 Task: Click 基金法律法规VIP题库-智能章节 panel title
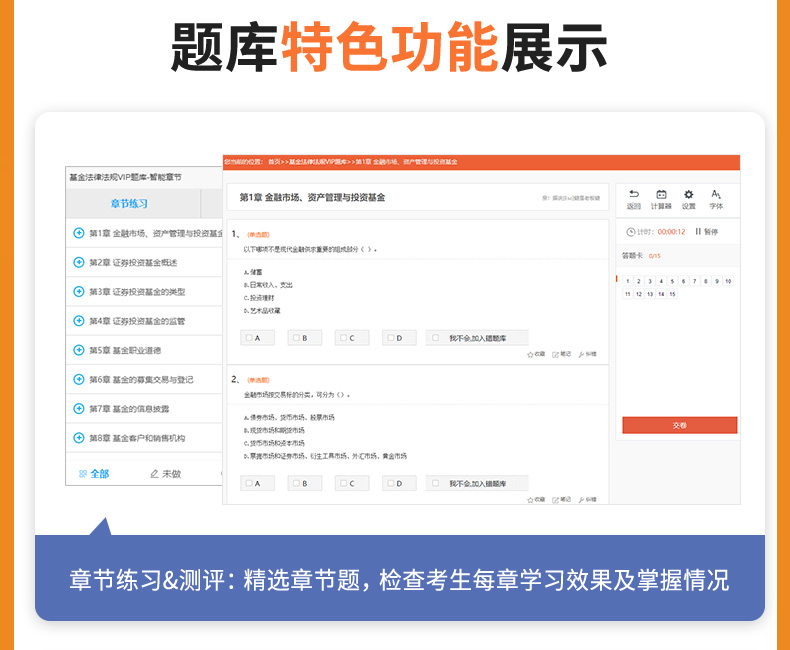(125, 177)
